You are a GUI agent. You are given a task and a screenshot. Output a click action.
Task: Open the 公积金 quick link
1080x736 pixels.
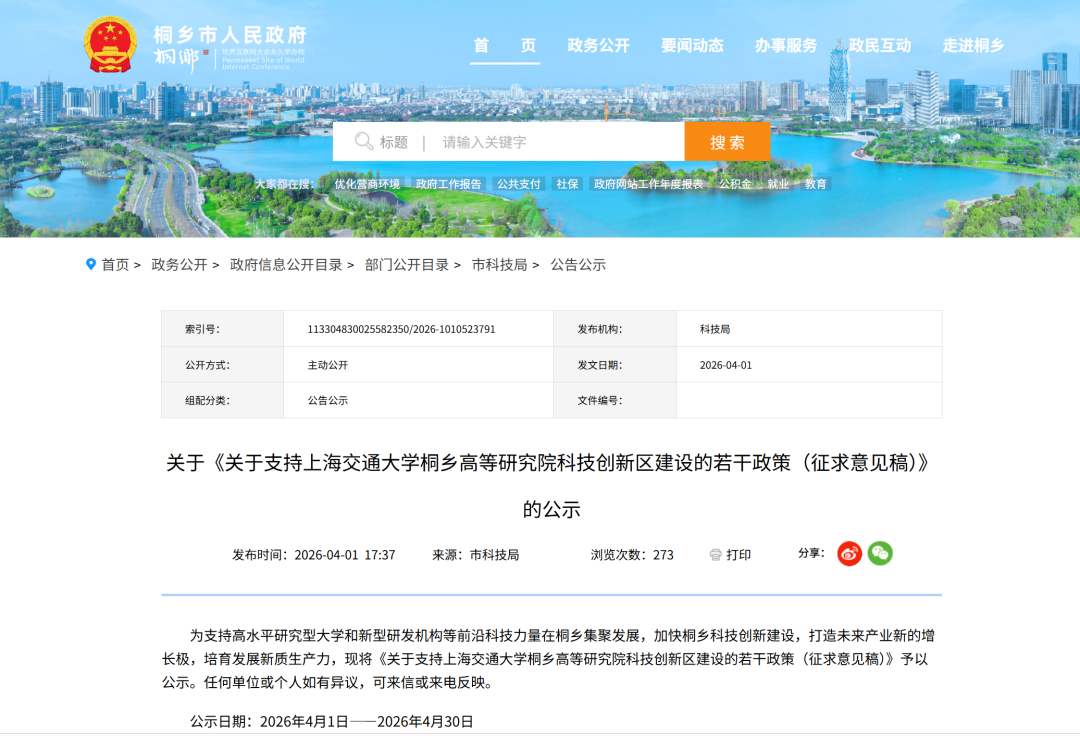(x=735, y=184)
